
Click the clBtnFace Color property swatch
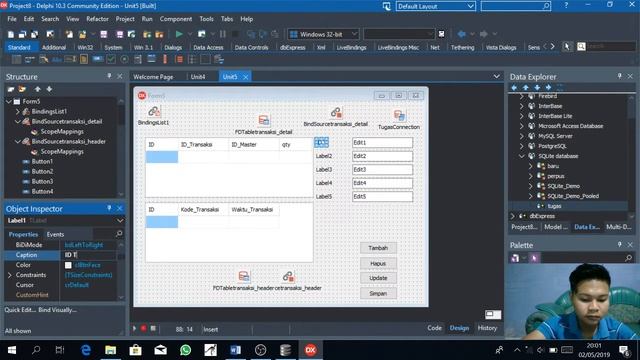coord(68,265)
